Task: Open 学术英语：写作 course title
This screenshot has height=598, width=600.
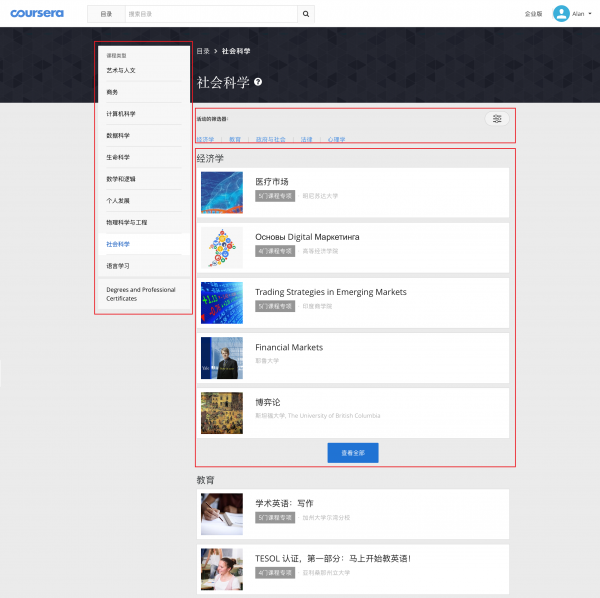Action: click(x=284, y=503)
